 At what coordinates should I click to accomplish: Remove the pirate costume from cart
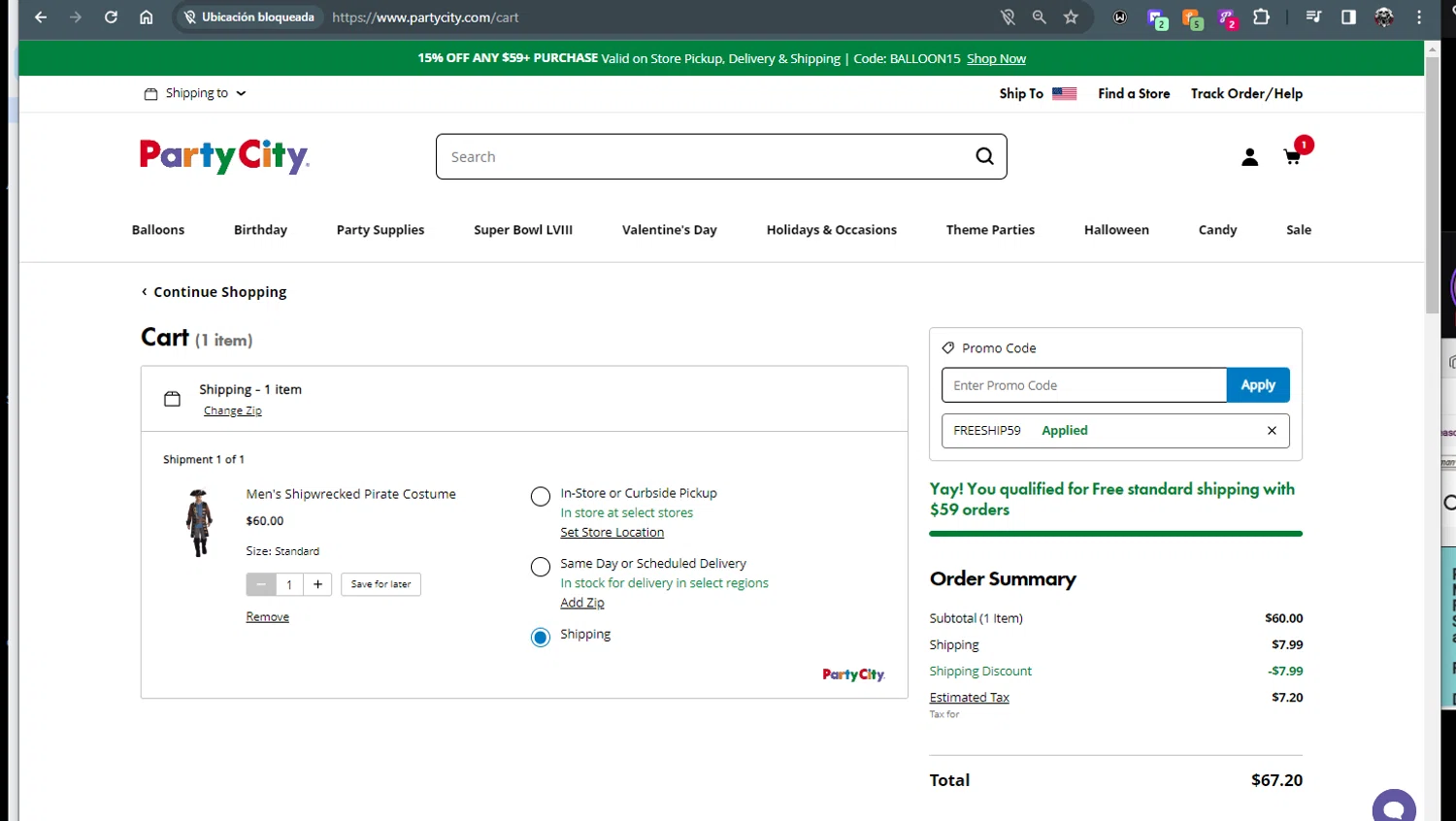pyautogui.click(x=268, y=617)
